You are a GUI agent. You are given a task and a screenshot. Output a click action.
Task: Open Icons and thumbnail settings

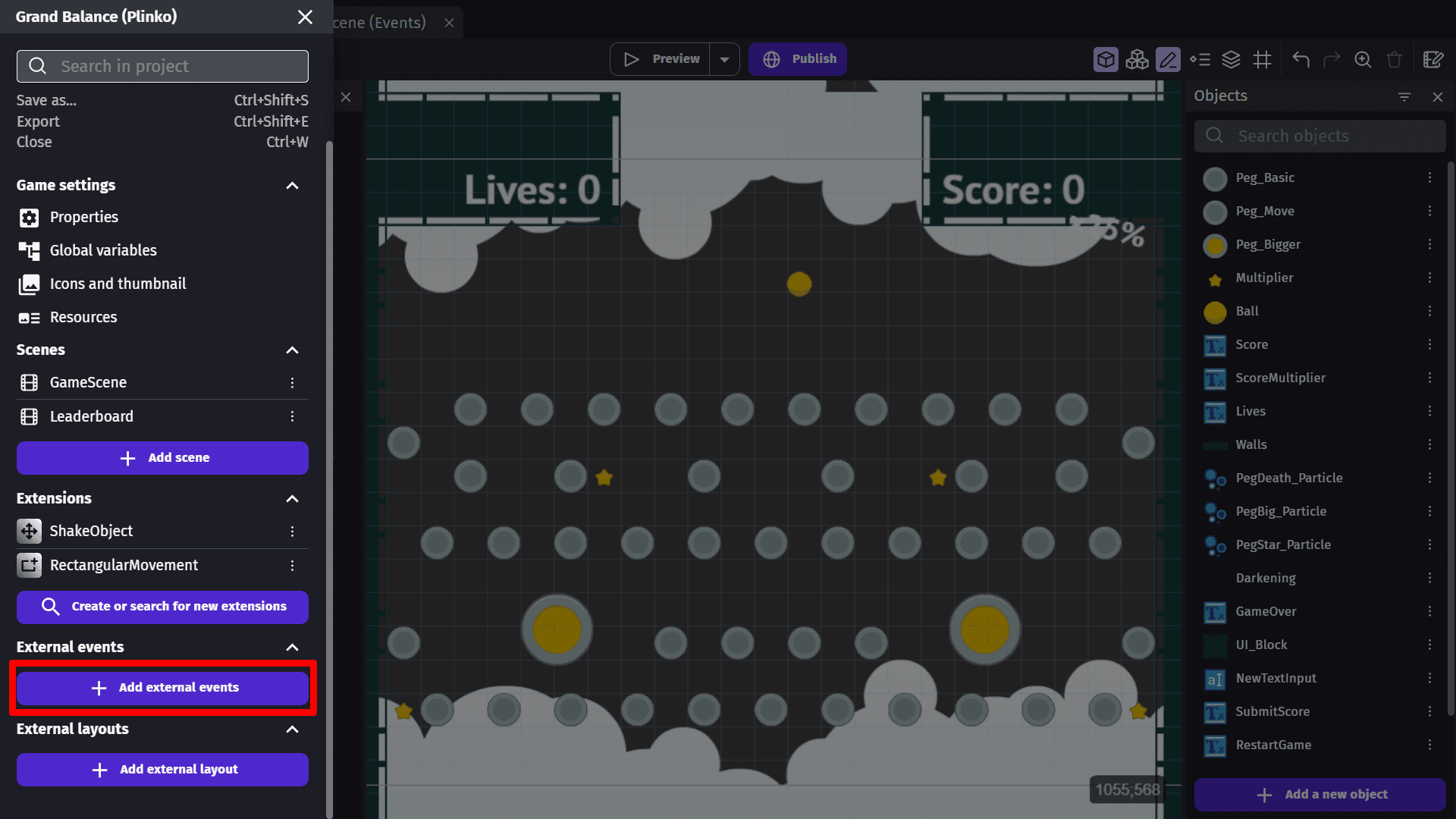(x=118, y=284)
